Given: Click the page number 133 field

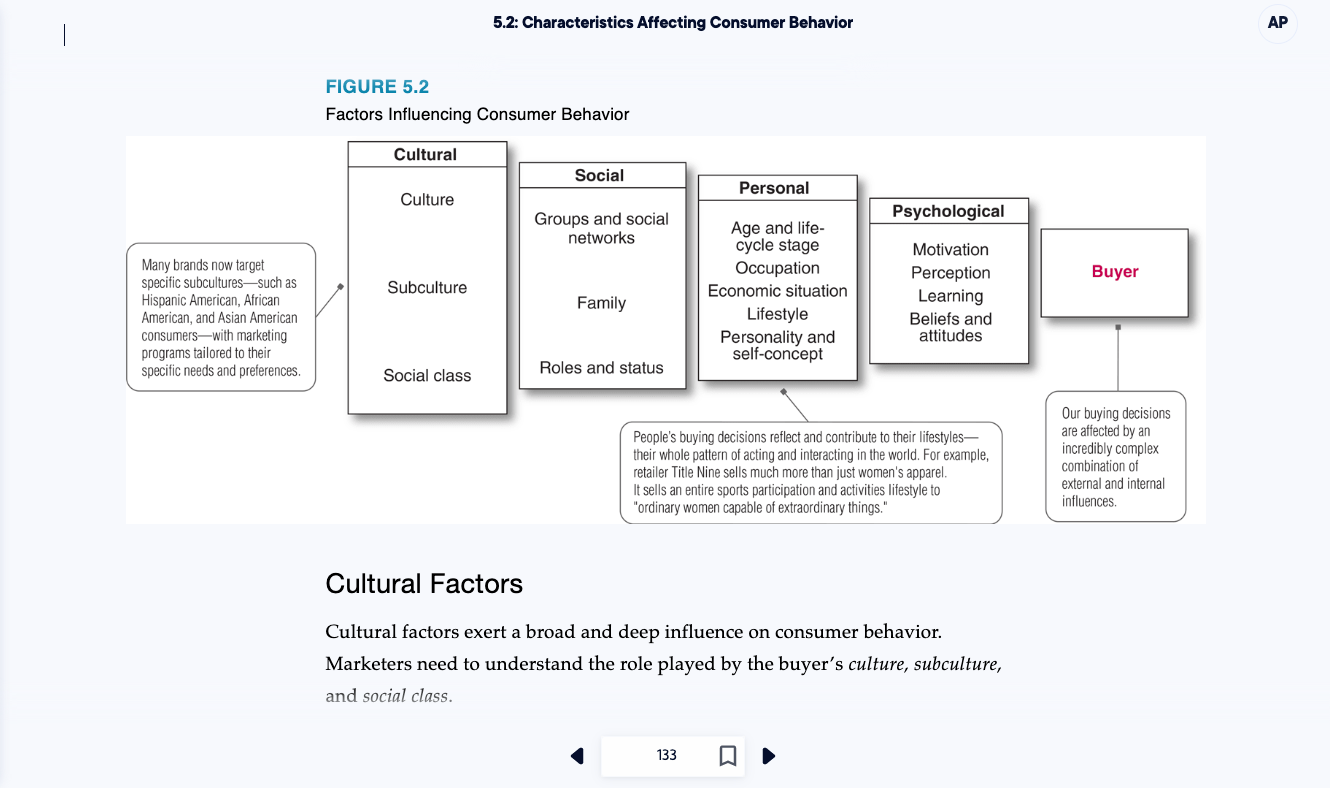Looking at the screenshot, I should (667, 755).
